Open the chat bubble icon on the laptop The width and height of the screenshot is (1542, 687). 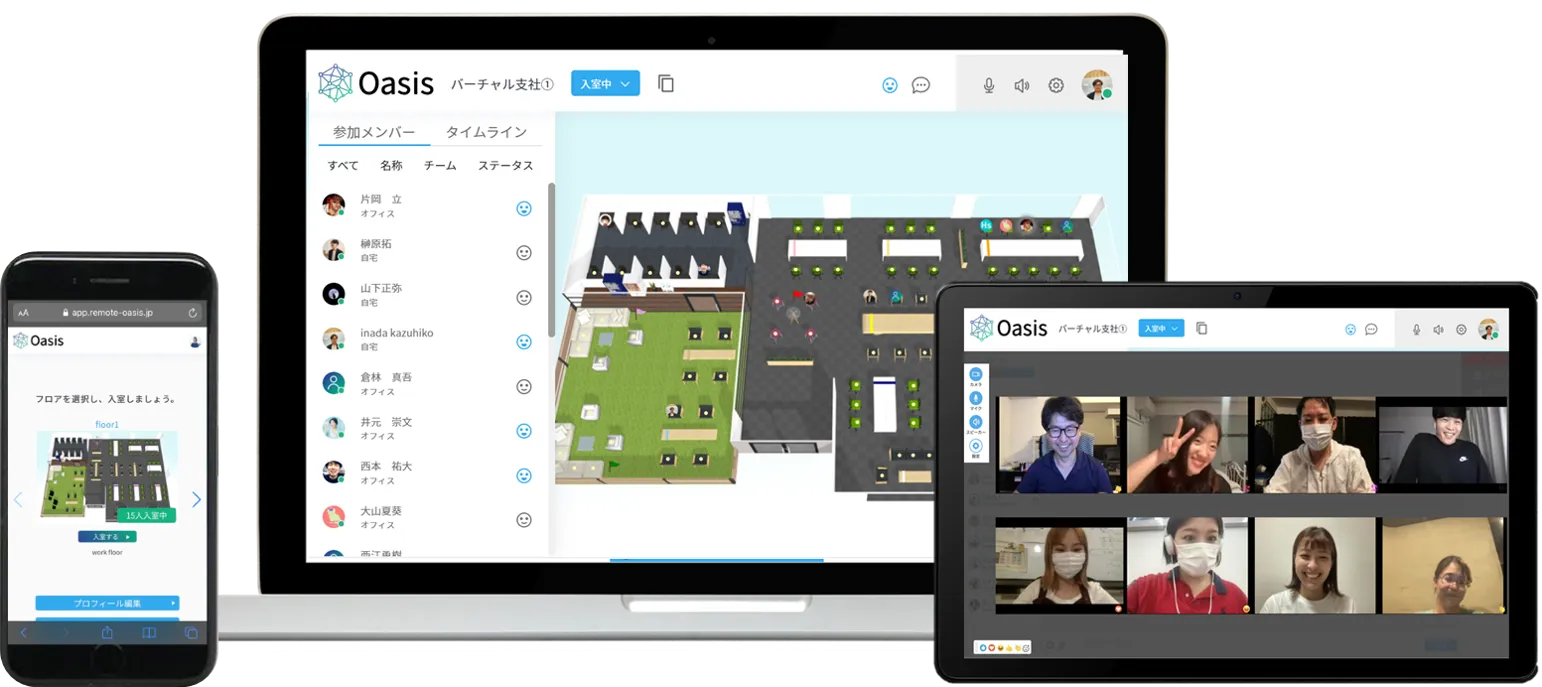[x=921, y=86]
